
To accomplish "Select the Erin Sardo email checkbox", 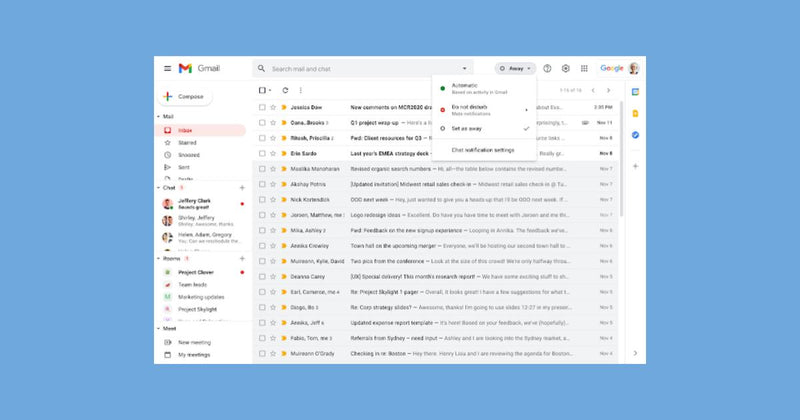I will click(262, 153).
